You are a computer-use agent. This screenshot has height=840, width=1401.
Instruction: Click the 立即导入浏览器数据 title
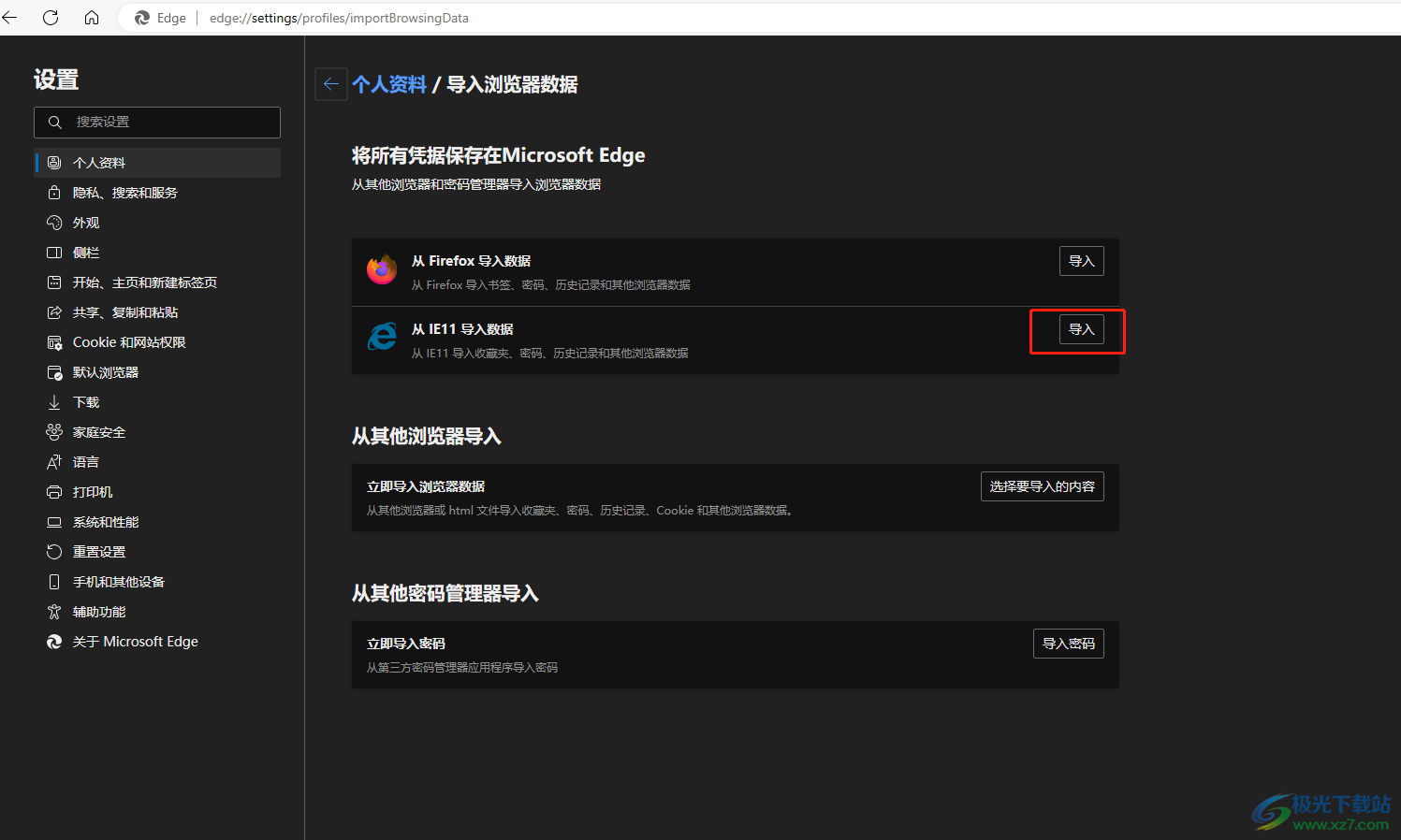[426, 486]
